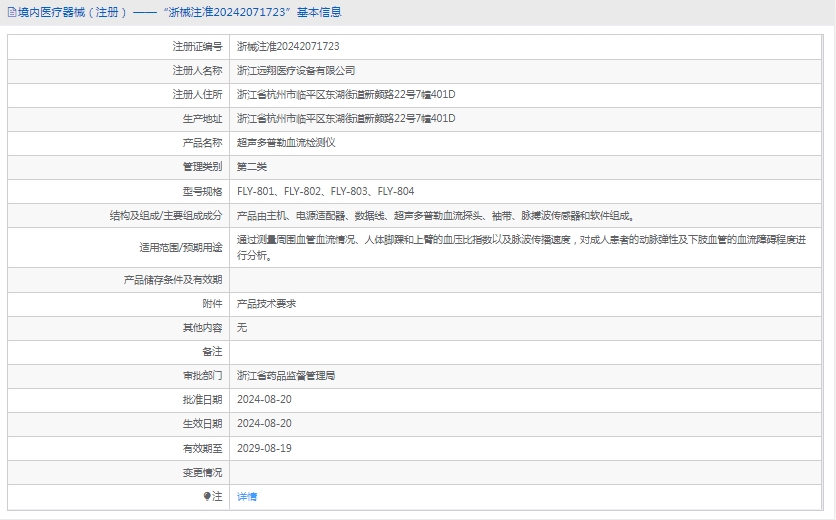The height and width of the screenshot is (520, 836).
Task: Click the bullet icon beside the 注 label
Action: pos(207,497)
